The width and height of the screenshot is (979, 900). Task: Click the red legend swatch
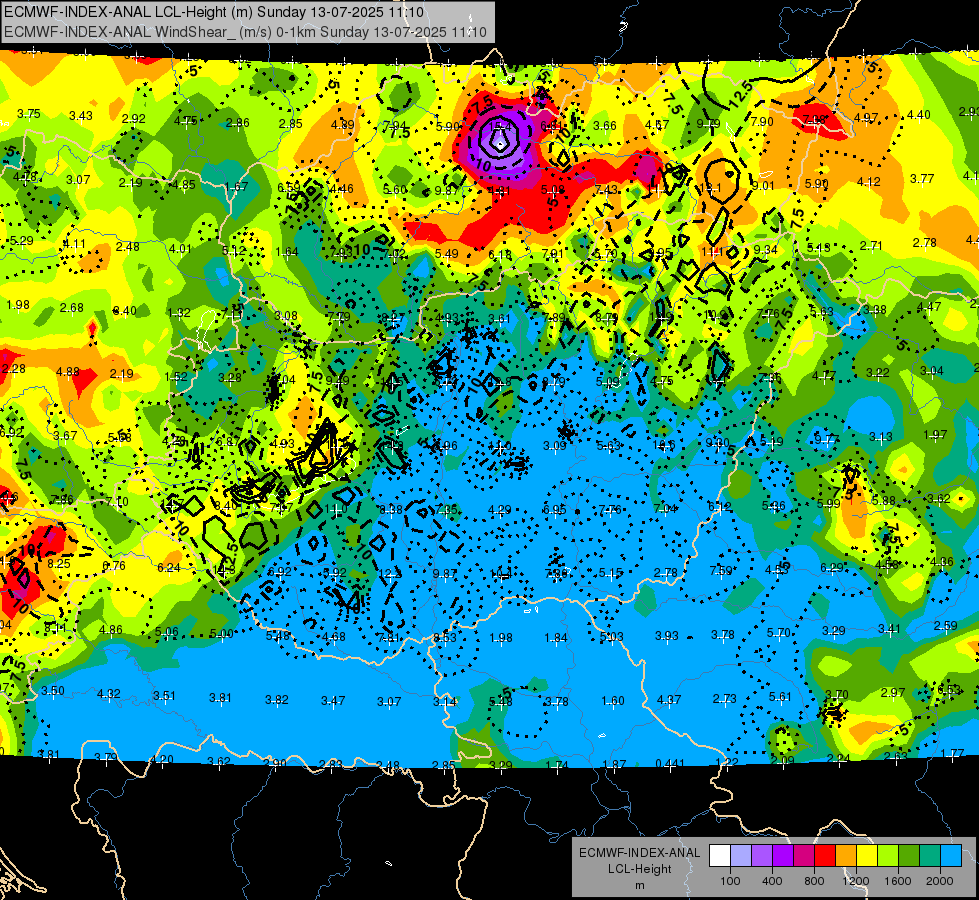[825, 856]
